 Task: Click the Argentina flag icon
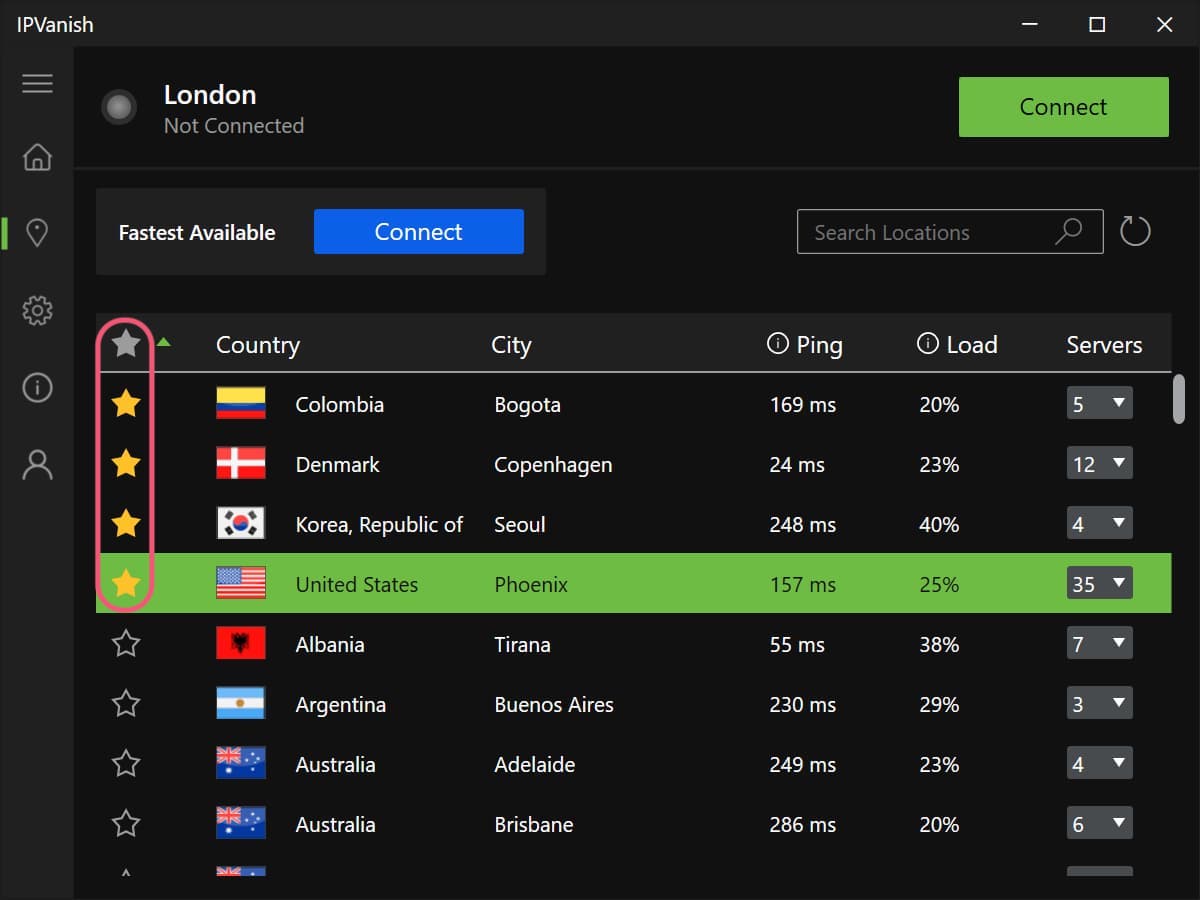coord(241,704)
